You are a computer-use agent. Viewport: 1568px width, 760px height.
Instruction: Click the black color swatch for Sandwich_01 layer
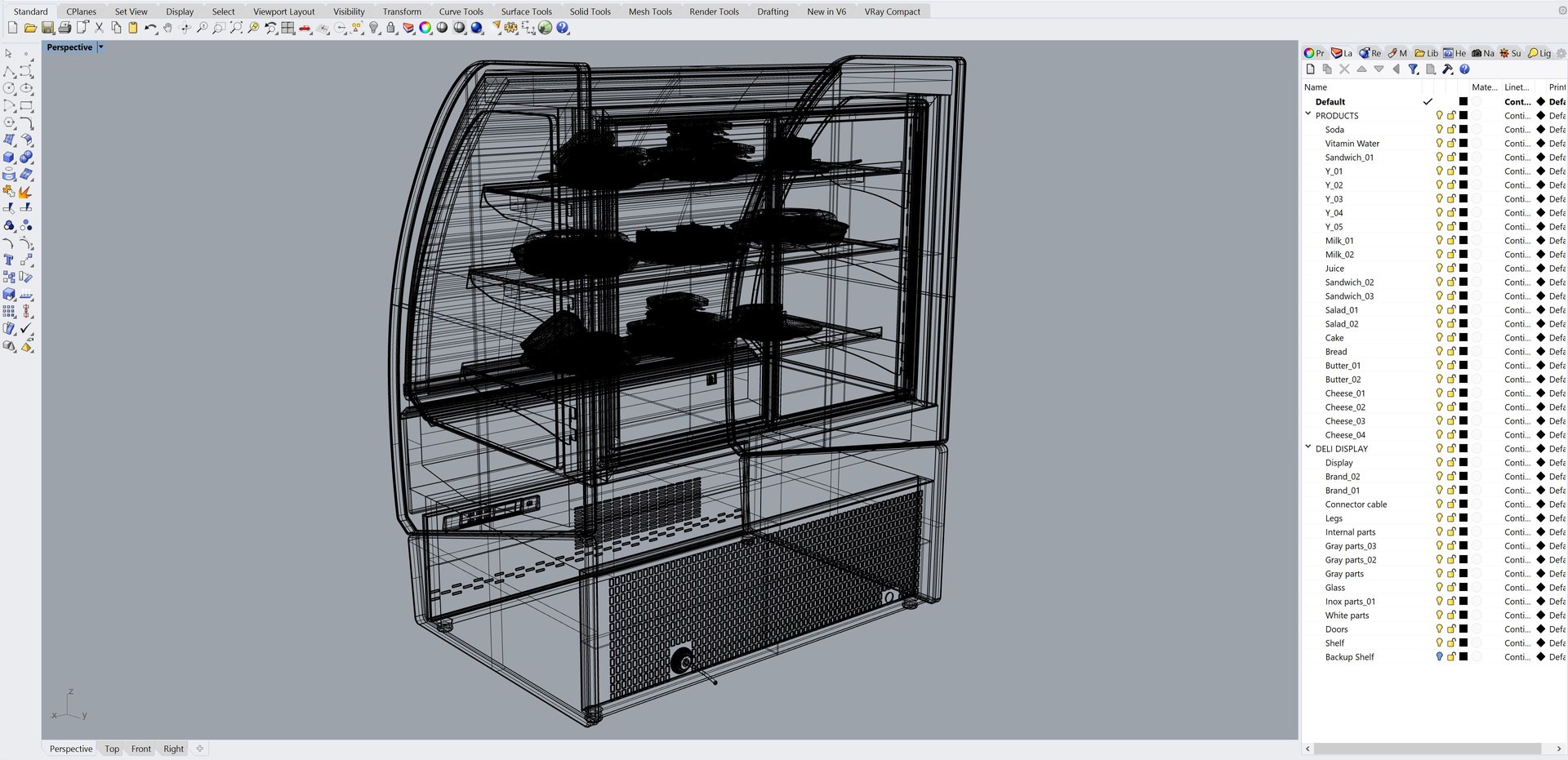(1463, 157)
